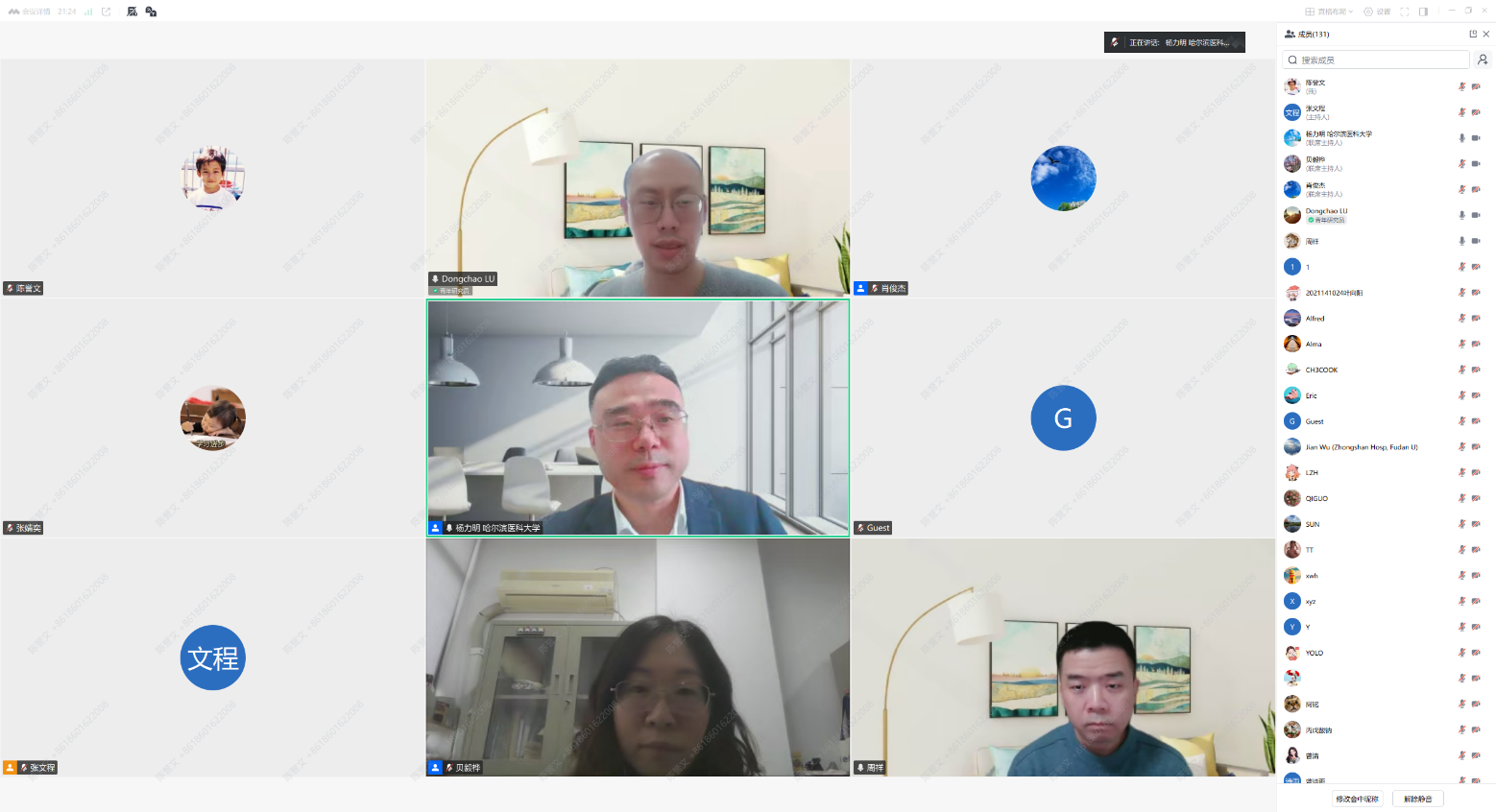
Task: Click the 解除静音 unmute button
Action: 1417,799
